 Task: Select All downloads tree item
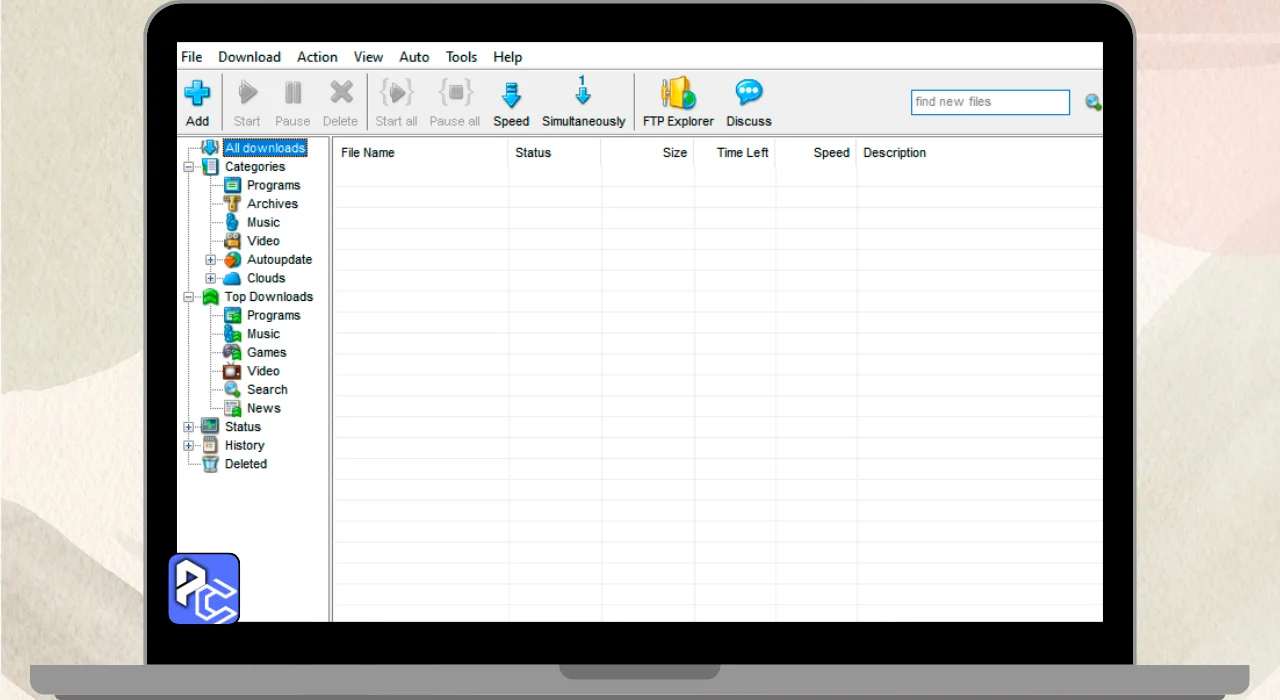click(265, 148)
